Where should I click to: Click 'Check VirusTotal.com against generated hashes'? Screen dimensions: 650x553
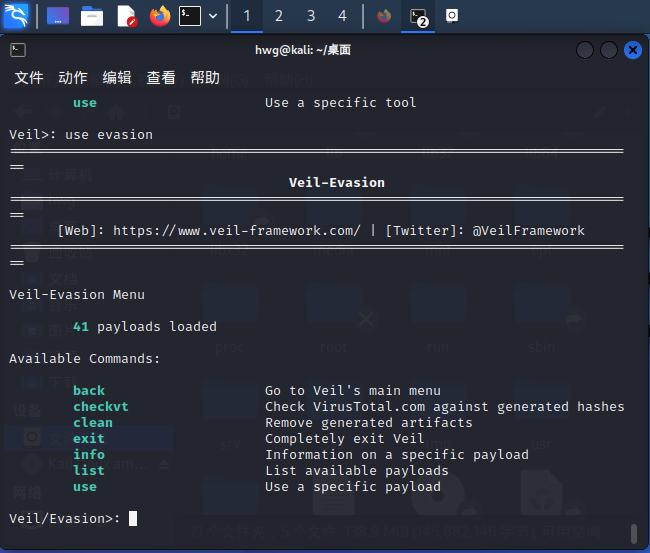pyautogui.click(x=445, y=407)
